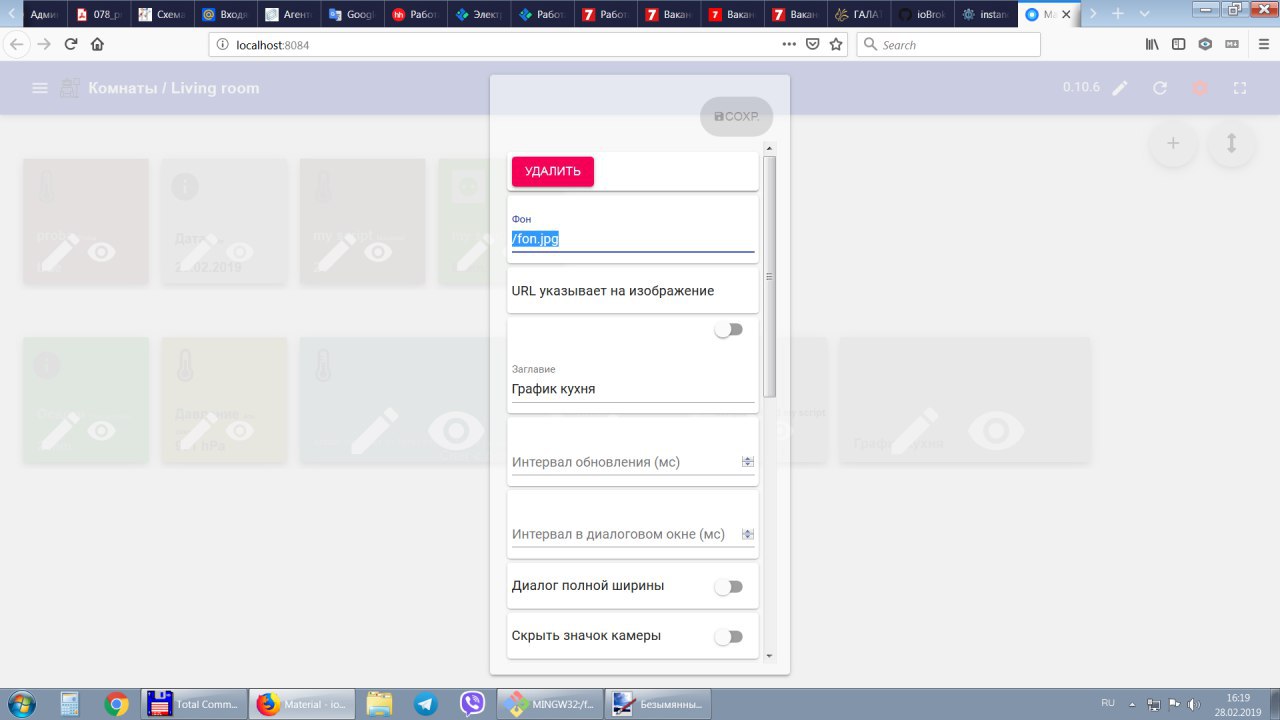The width and height of the screenshot is (1280, 720).
Task: Toggle visibility eye on the my script tile
Action: point(378,251)
